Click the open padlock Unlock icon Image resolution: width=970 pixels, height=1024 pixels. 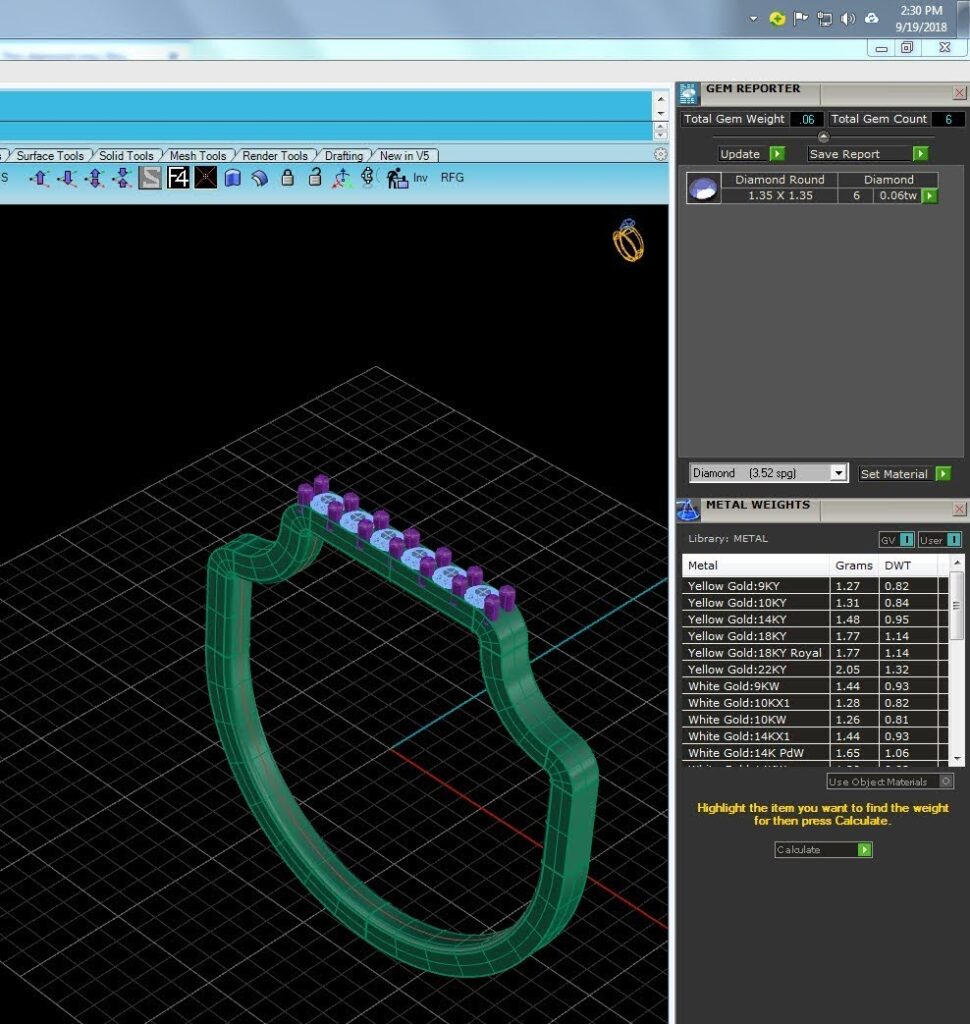tap(315, 178)
